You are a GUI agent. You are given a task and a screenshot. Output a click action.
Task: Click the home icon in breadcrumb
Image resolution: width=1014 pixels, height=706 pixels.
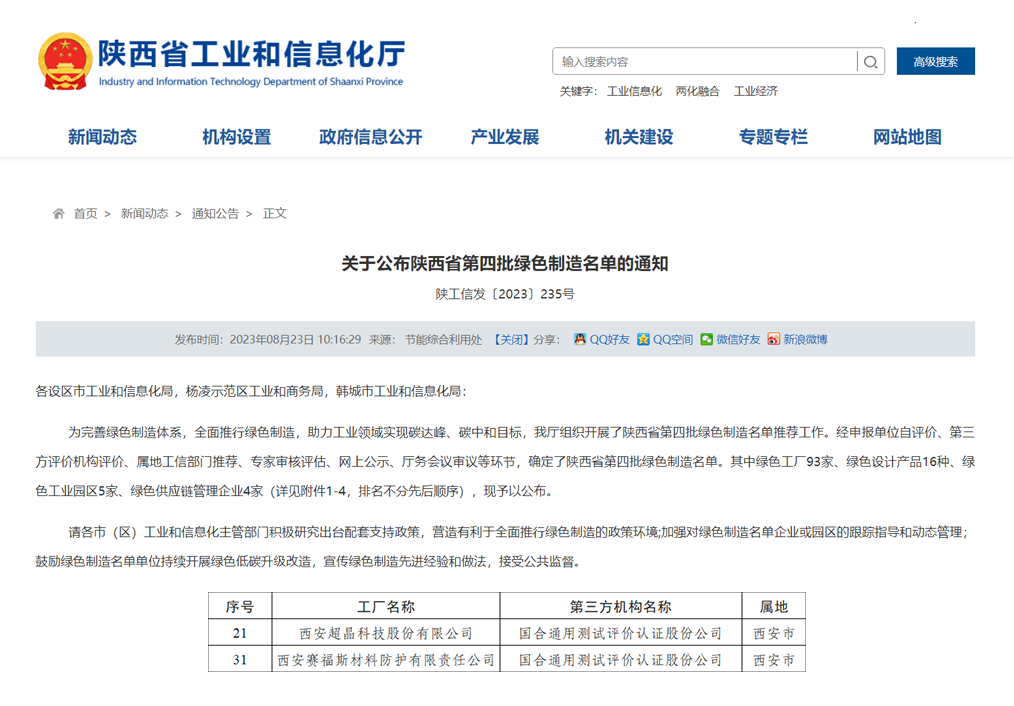(x=59, y=214)
